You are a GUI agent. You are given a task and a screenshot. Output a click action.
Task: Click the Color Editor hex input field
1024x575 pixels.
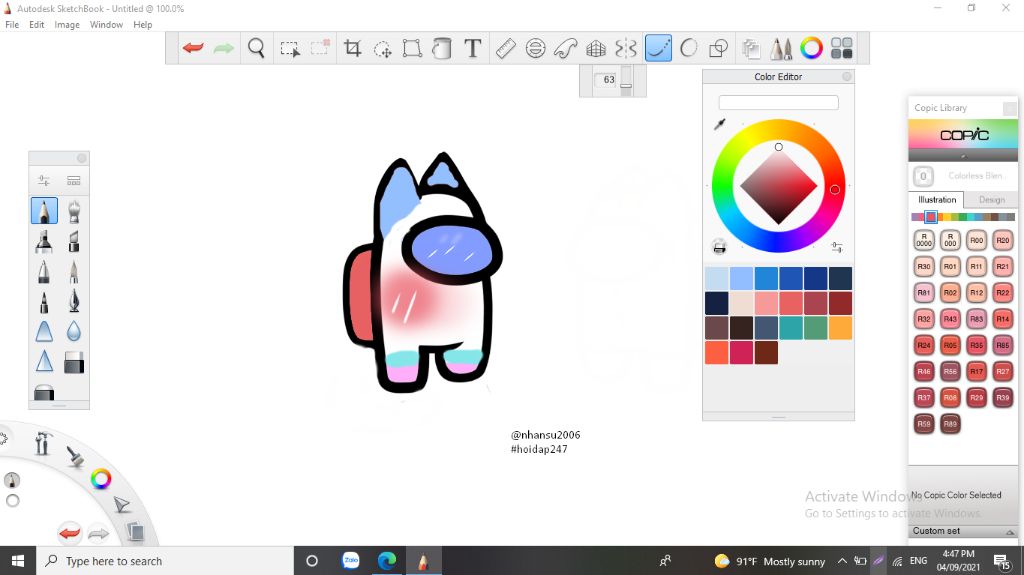[x=778, y=103]
